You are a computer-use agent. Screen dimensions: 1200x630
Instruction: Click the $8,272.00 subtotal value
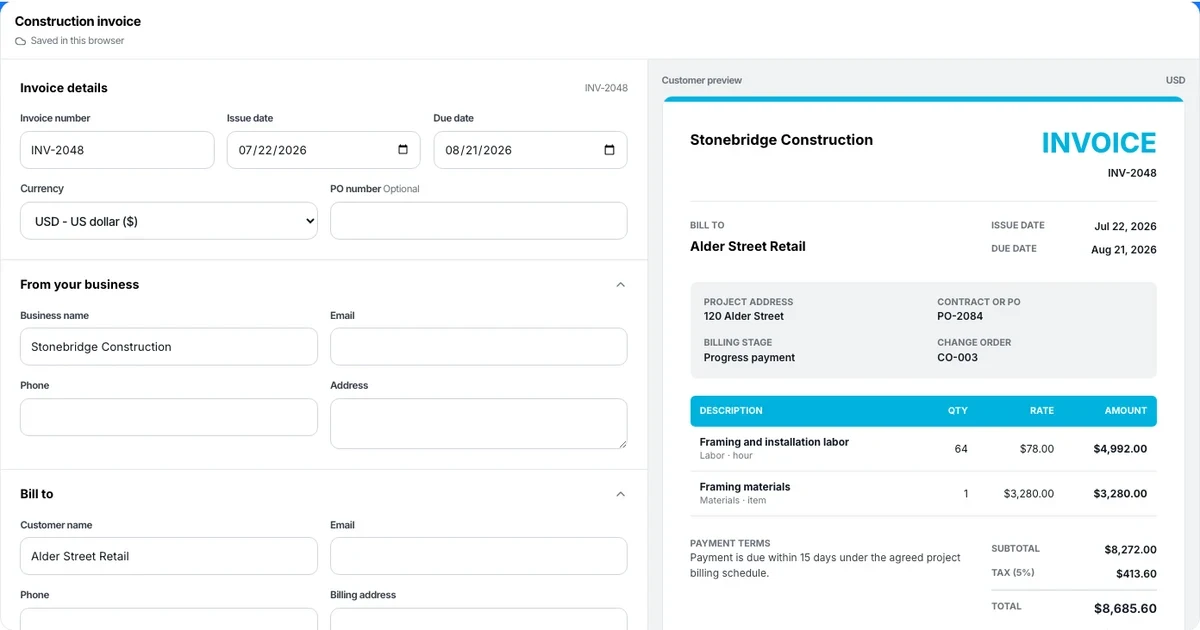click(1130, 550)
